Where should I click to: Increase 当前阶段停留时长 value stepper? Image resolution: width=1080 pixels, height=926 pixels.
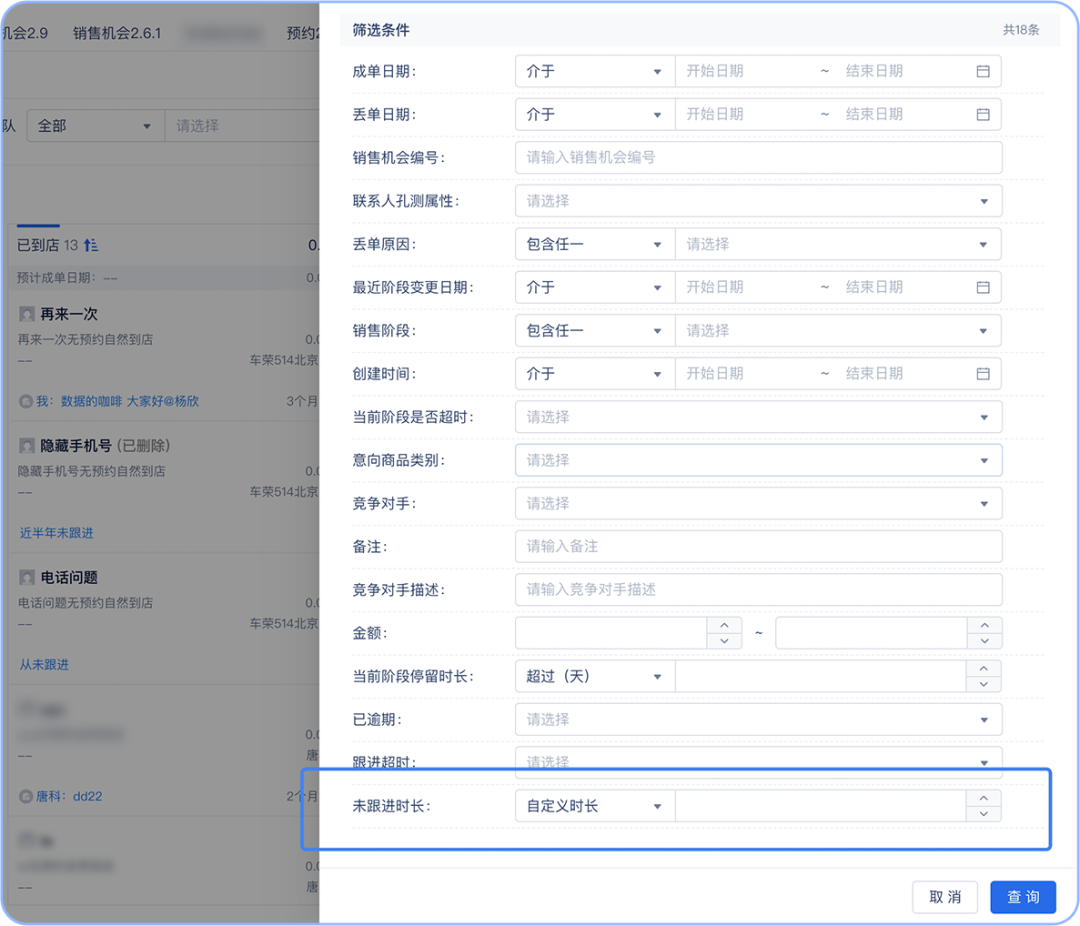point(984,668)
